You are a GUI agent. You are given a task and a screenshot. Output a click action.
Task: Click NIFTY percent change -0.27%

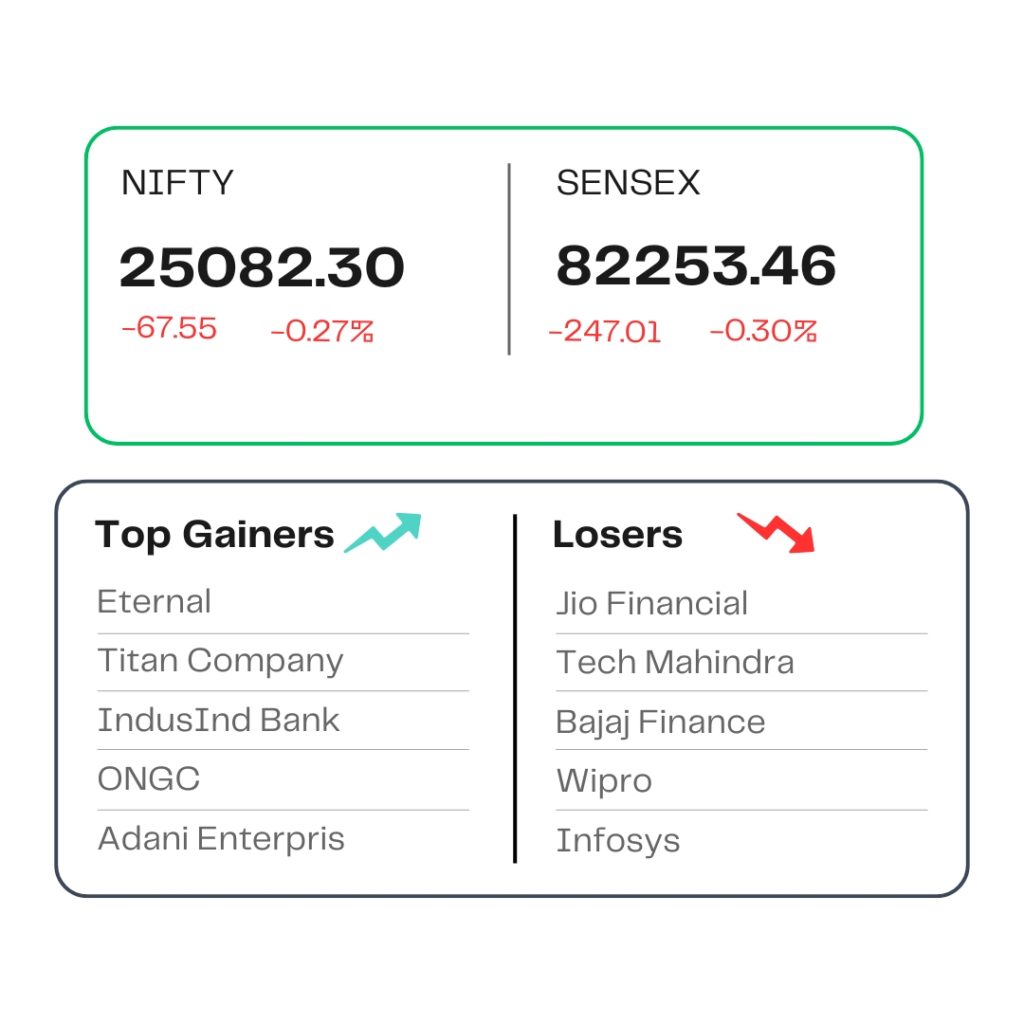pyautogui.click(x=322, y=331)
